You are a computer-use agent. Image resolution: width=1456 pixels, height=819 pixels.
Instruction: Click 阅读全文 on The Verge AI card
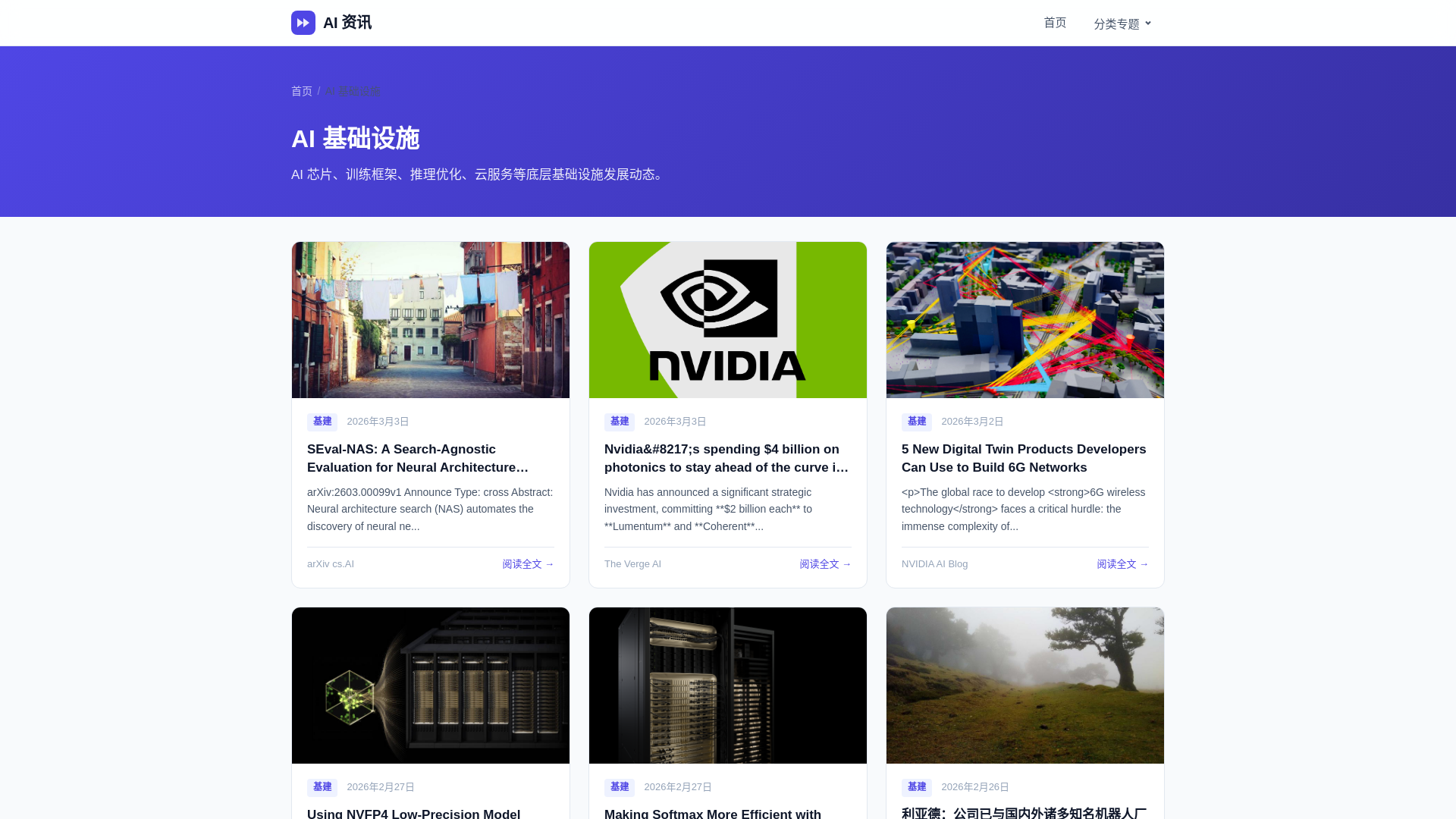pos(825,564)
